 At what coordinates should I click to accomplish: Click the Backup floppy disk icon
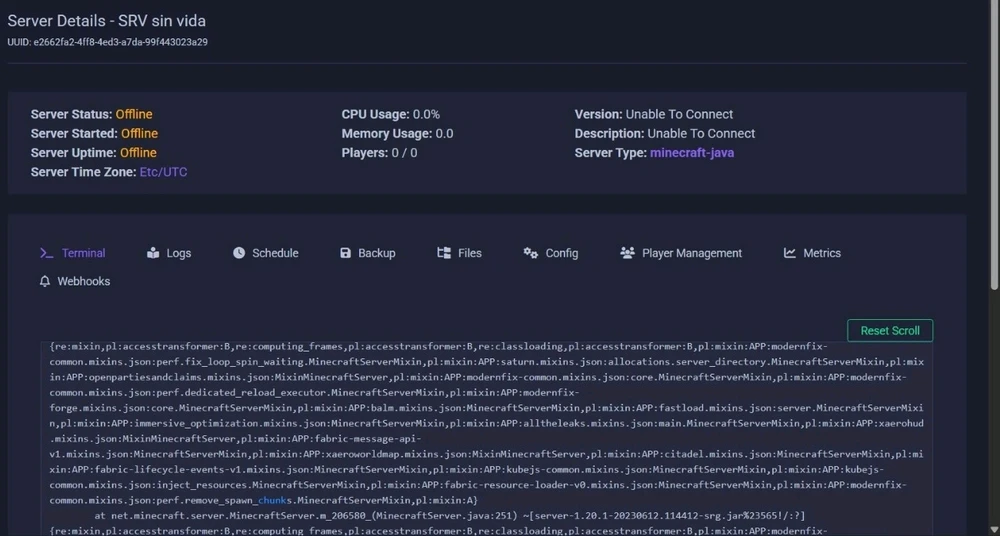click(x=345, y=253)
